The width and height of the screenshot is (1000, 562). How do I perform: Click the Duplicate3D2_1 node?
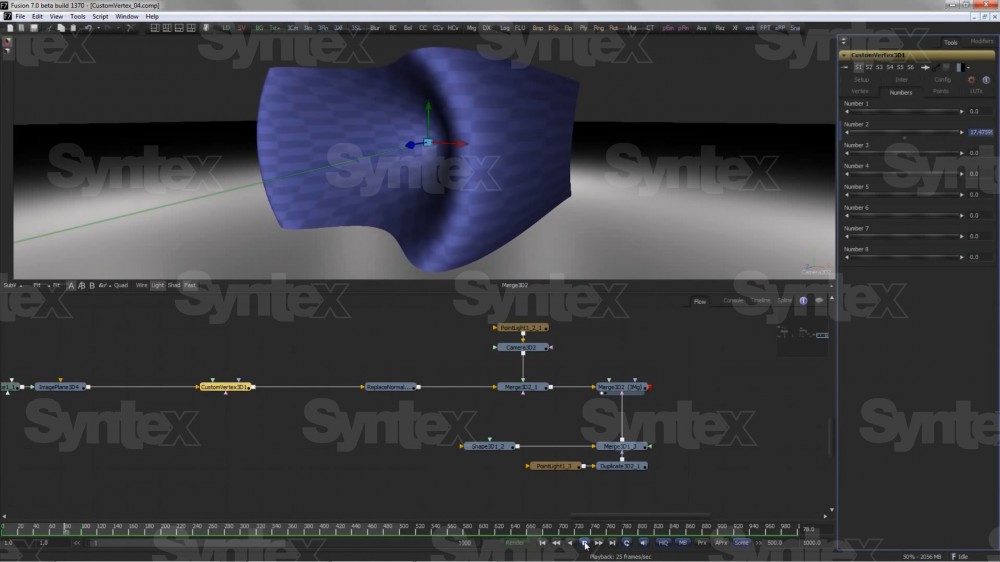point(622,466)
